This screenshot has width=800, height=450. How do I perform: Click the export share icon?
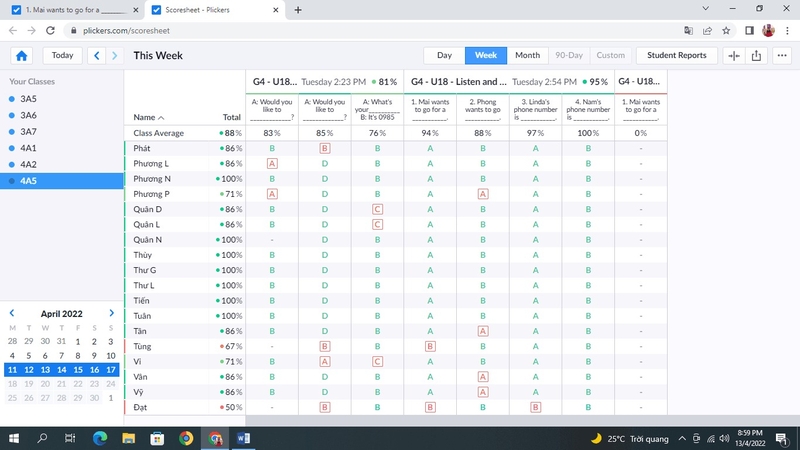(756, 56)
